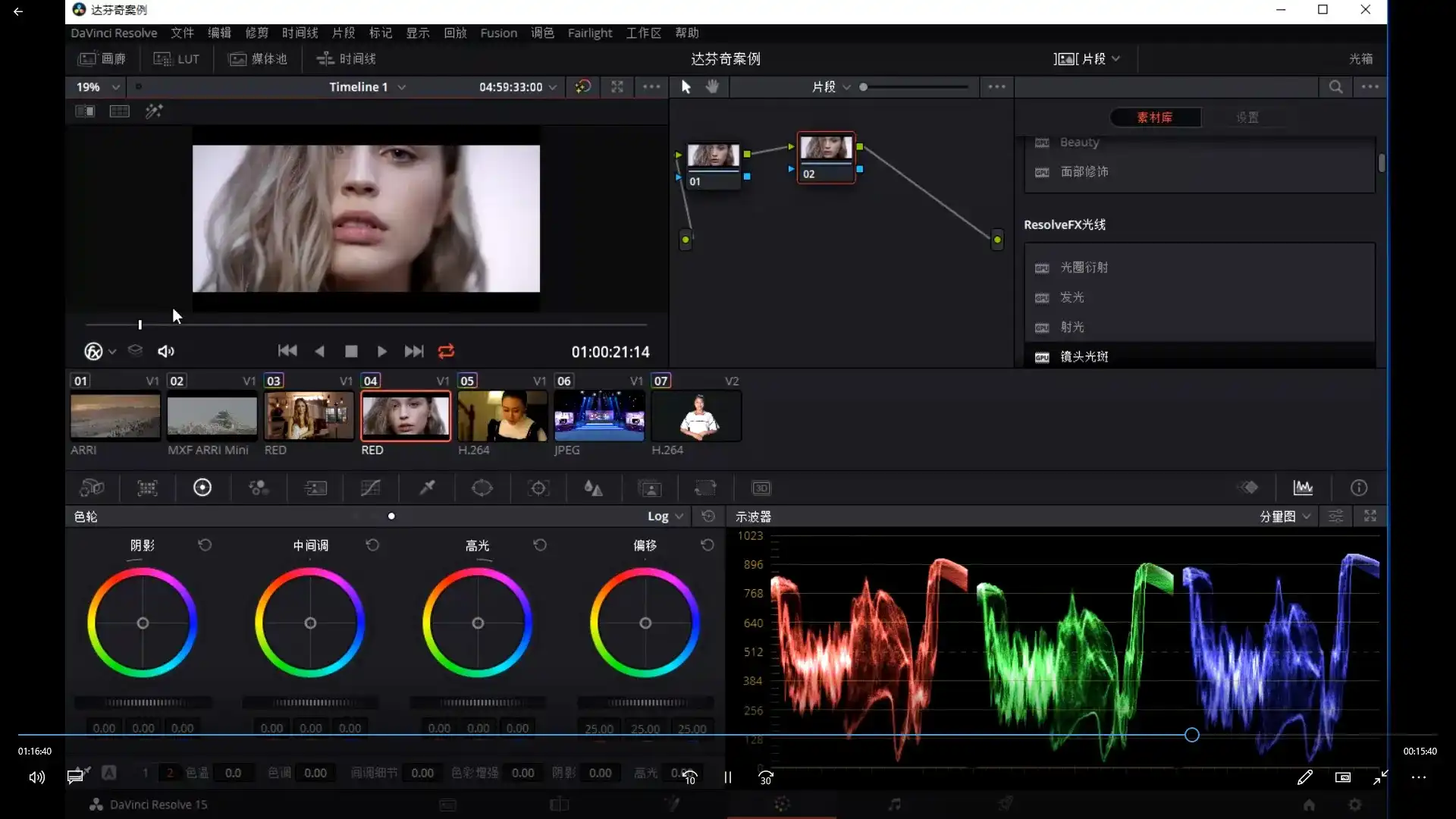Open the Fusion menu

[x=498, y=33]
